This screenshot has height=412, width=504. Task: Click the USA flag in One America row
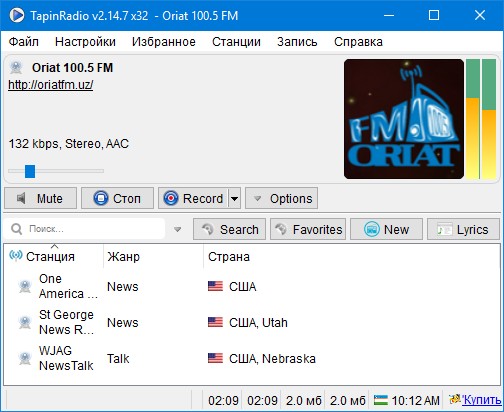click(x=215, y=286)
